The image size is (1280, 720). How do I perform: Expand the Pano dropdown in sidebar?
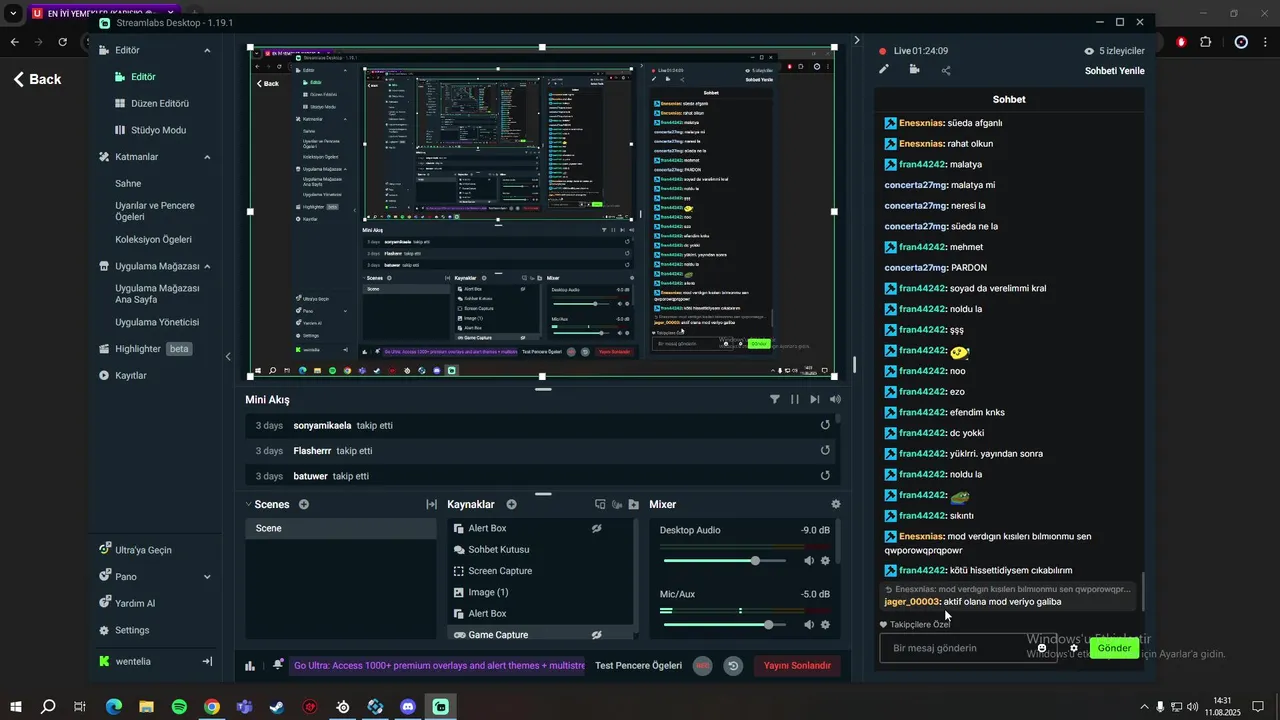pyautogui.click(x=207, y=577)
